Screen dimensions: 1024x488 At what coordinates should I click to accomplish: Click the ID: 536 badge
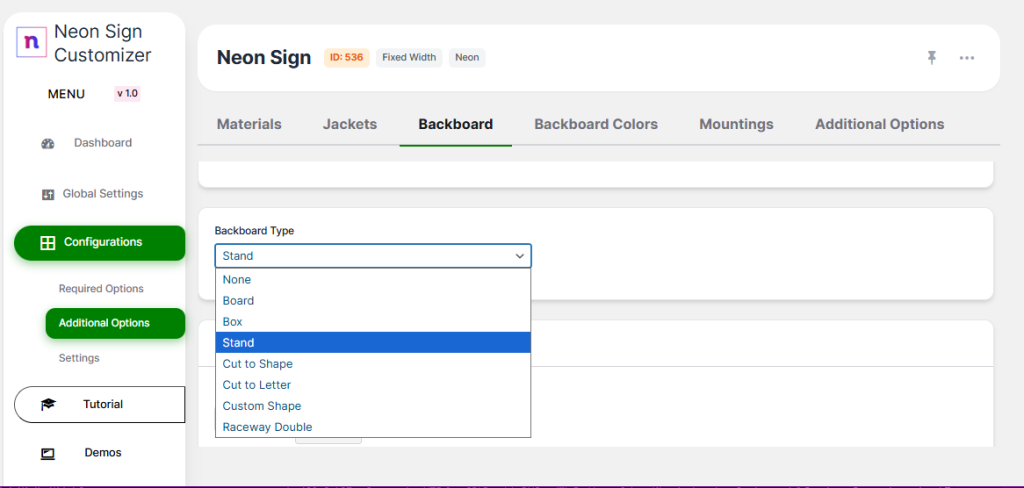point(346,58)
